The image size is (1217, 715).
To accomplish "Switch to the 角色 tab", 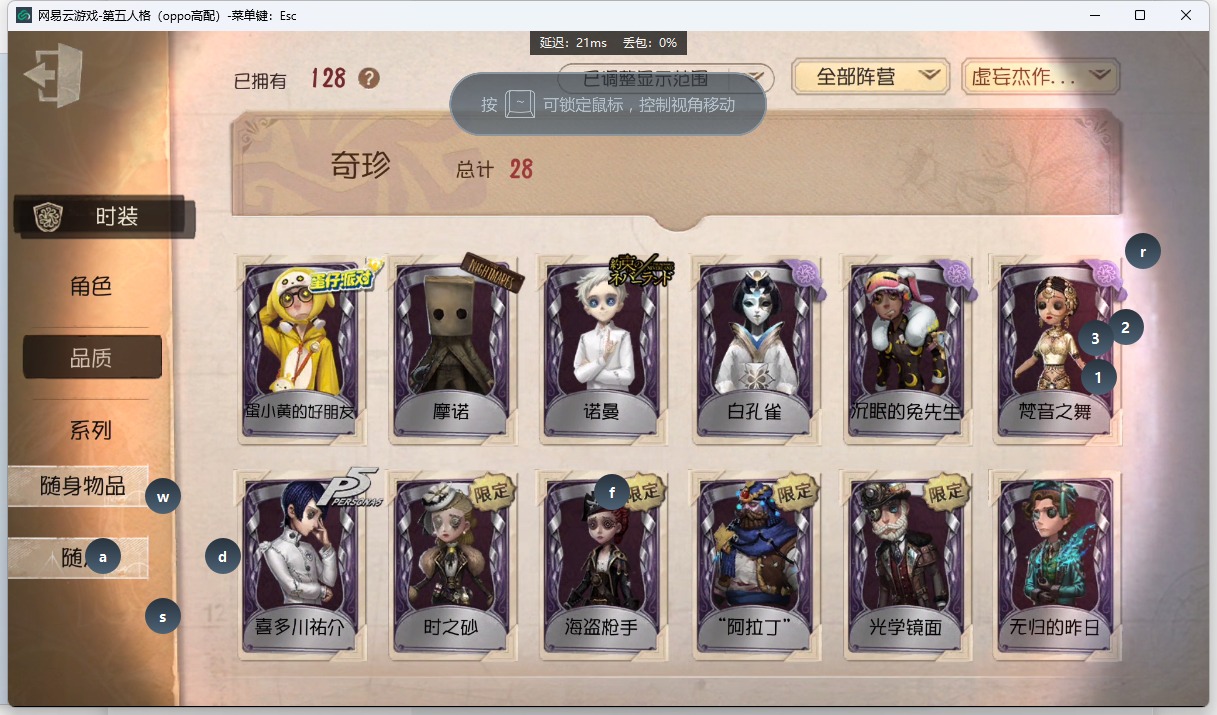I will point(90,287).
